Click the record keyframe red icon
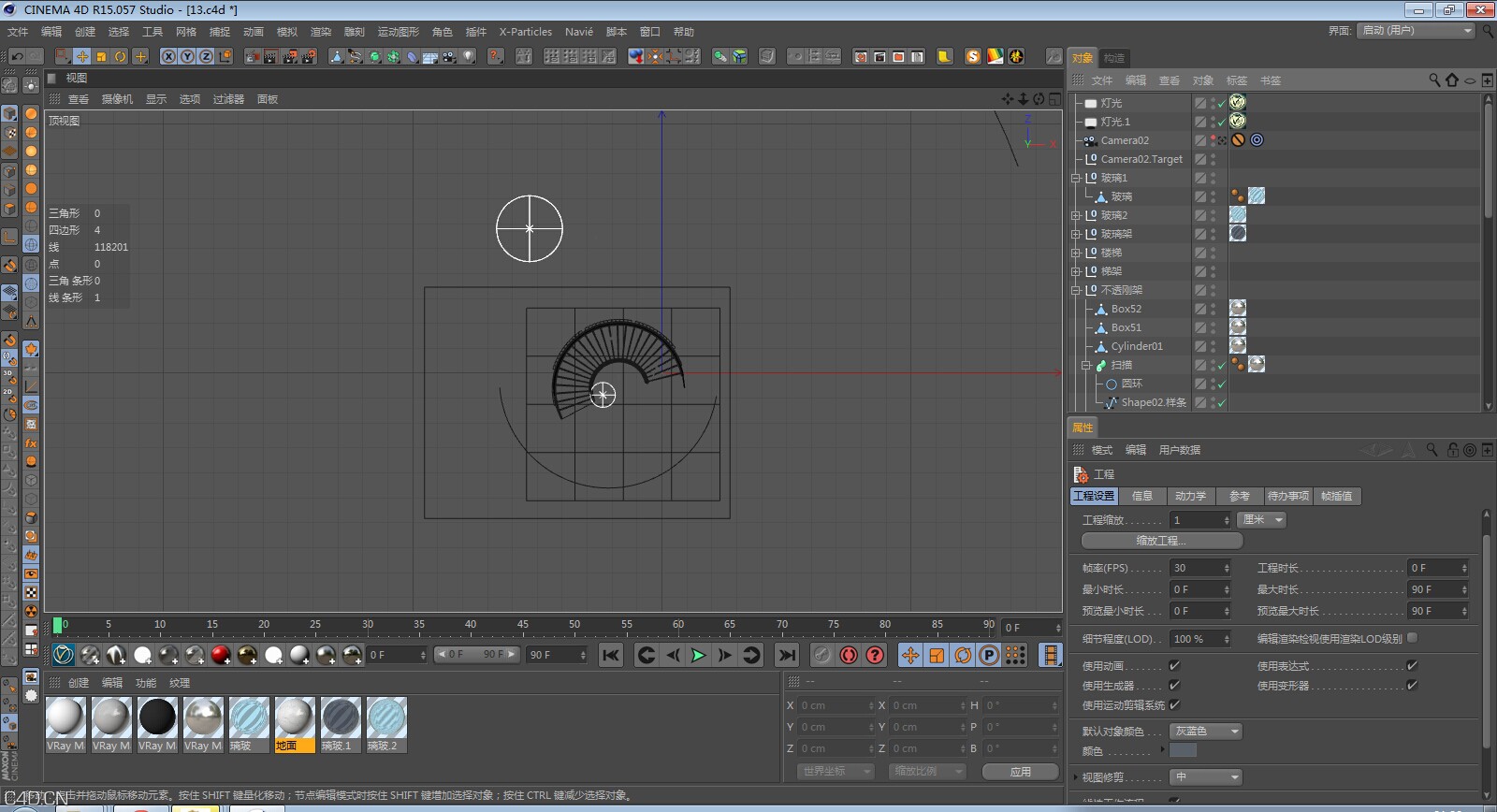The image size is (1497, 812). 849,655
